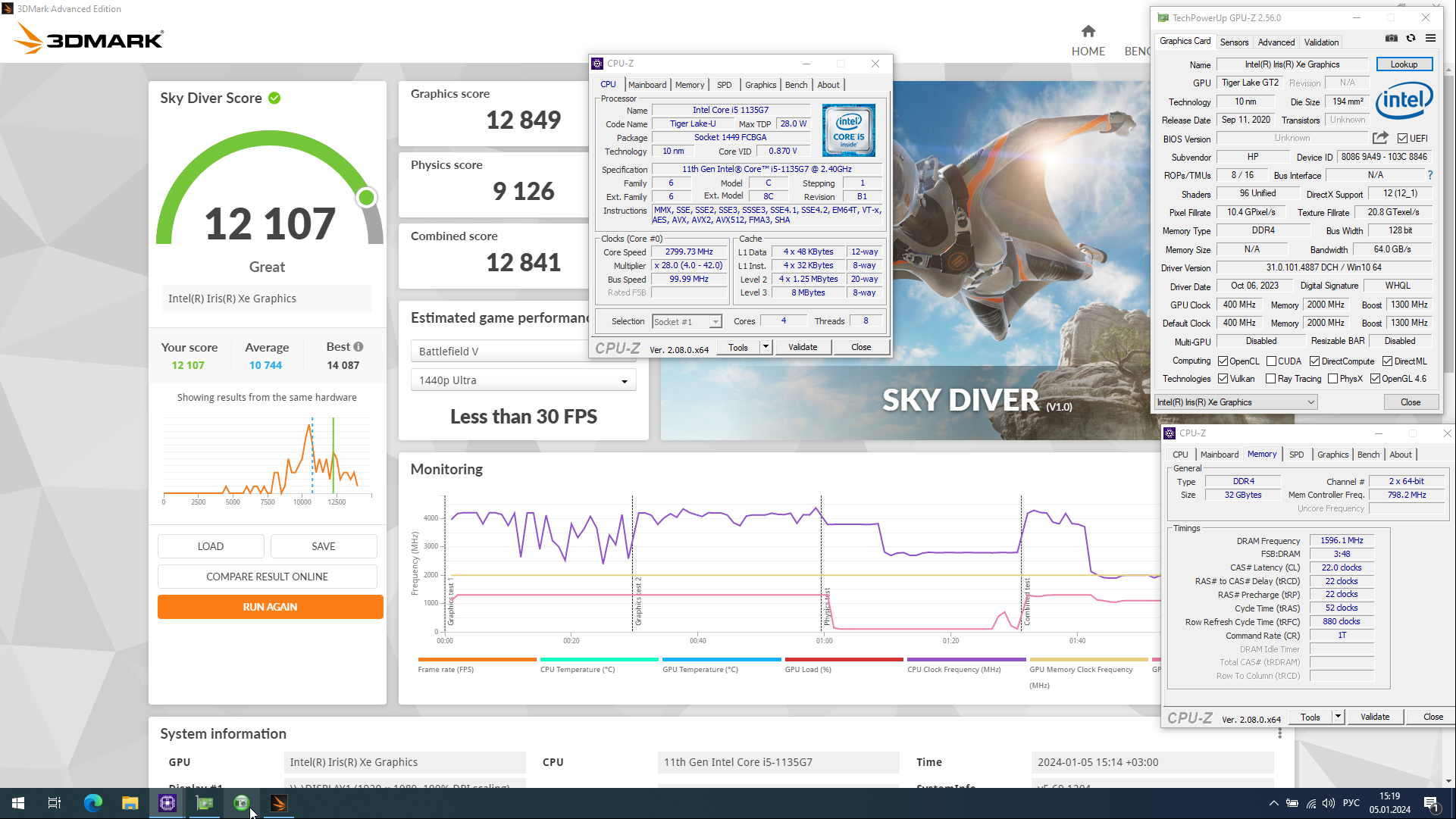Select SPD tab in lower CPU-Z window
Image resolution: width=1456 pixels, height=819 pixels.
(1297, 455)
